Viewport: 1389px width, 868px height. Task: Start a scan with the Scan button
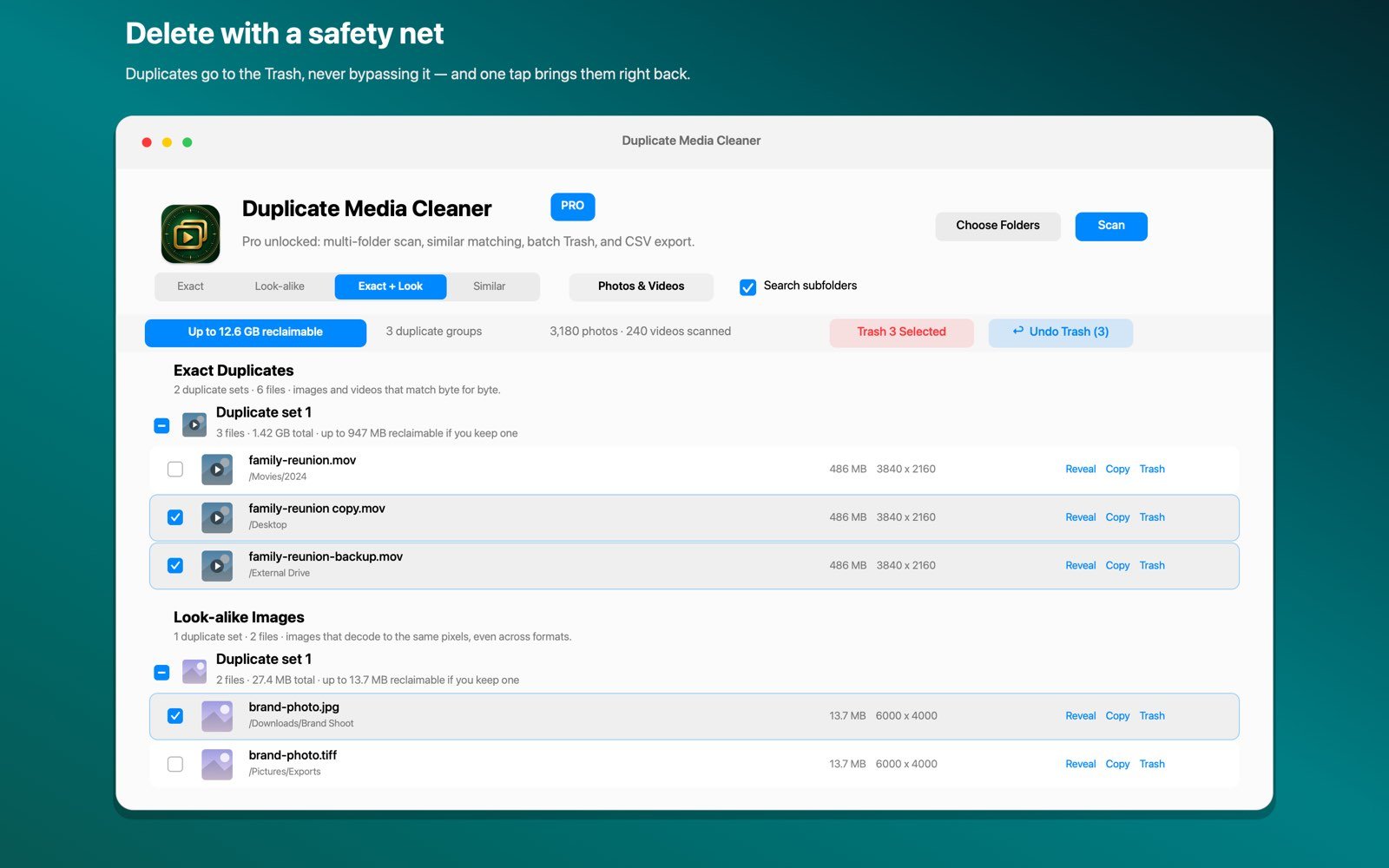click(1111, 226)
